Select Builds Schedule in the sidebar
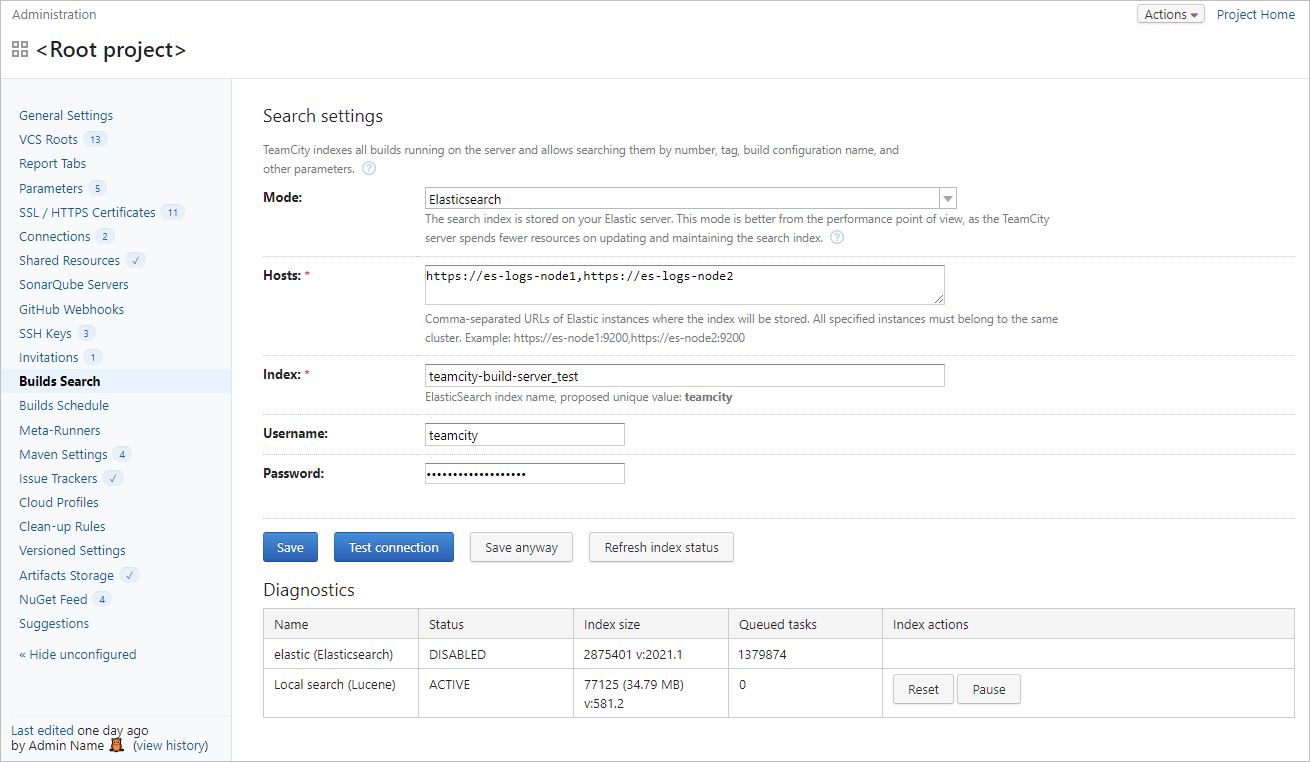This screenshot has width=1310, height=762. click(63, 405)
